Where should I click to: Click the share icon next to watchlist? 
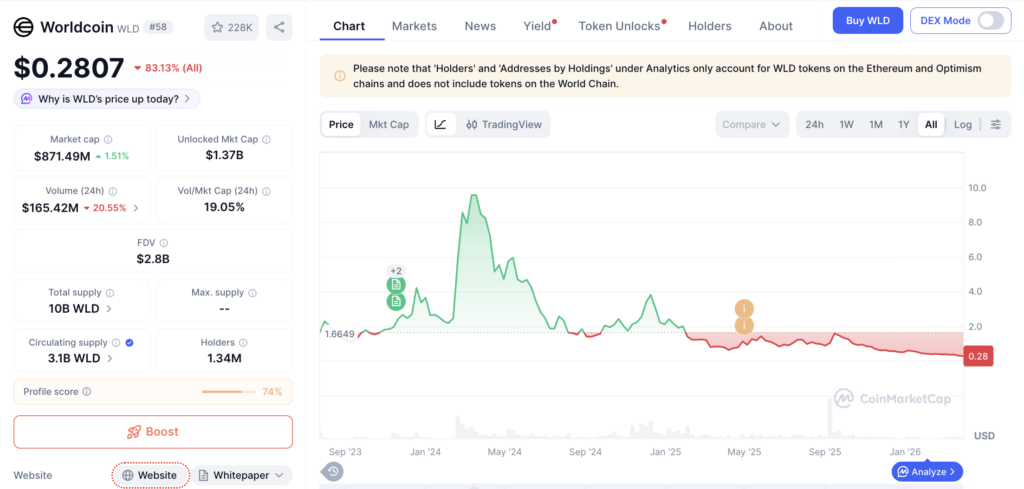click(279, 27)
